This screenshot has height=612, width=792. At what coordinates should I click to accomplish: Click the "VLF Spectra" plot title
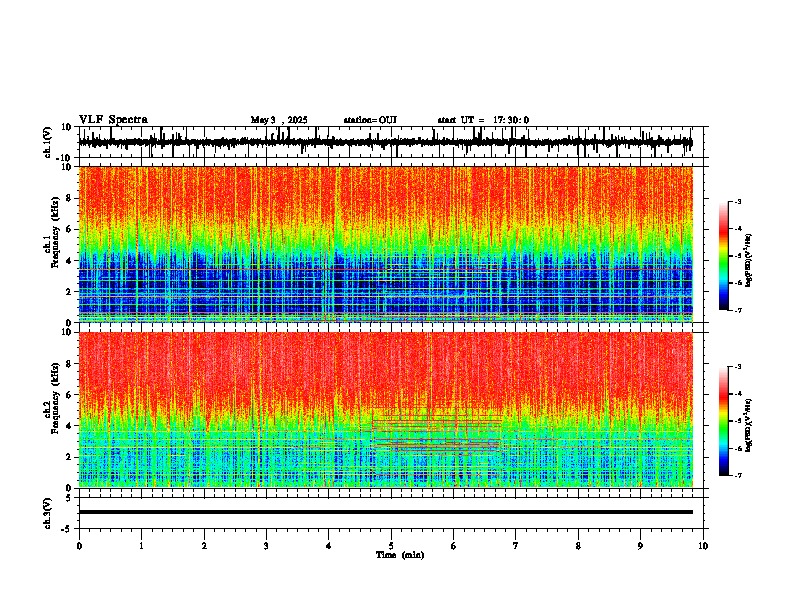(113, 120)
